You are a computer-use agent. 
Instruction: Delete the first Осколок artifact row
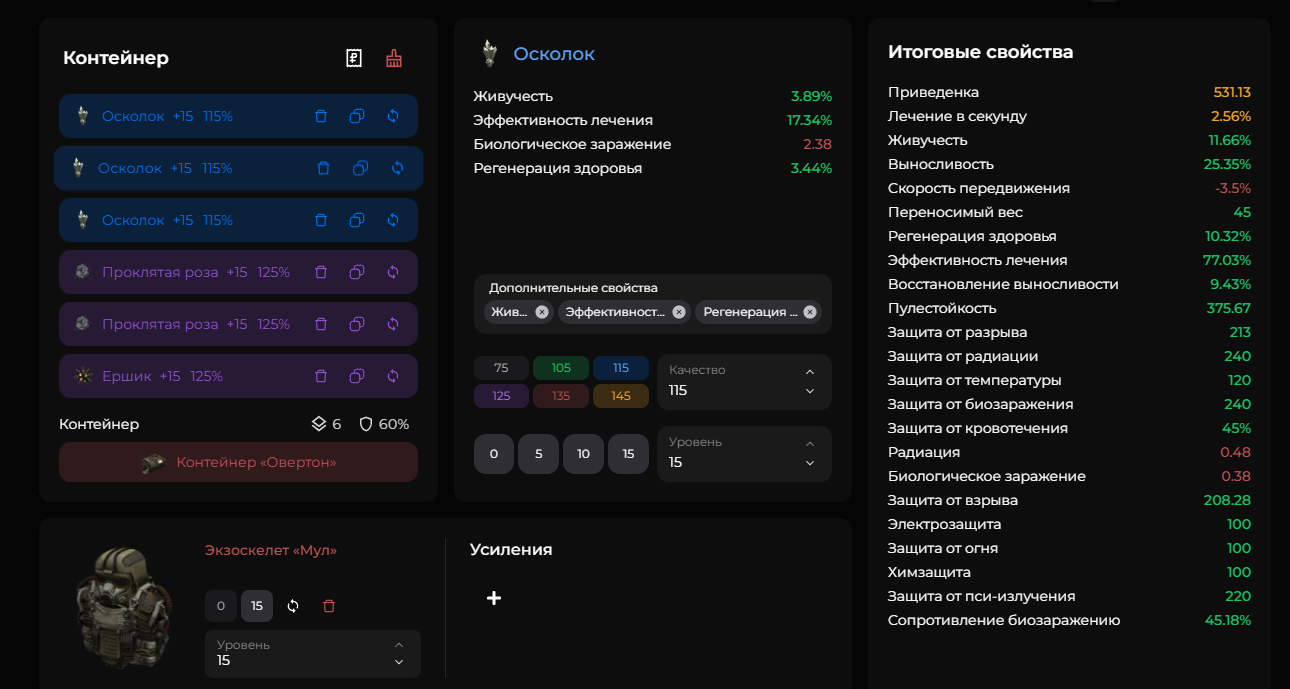[x=321, y=116]
